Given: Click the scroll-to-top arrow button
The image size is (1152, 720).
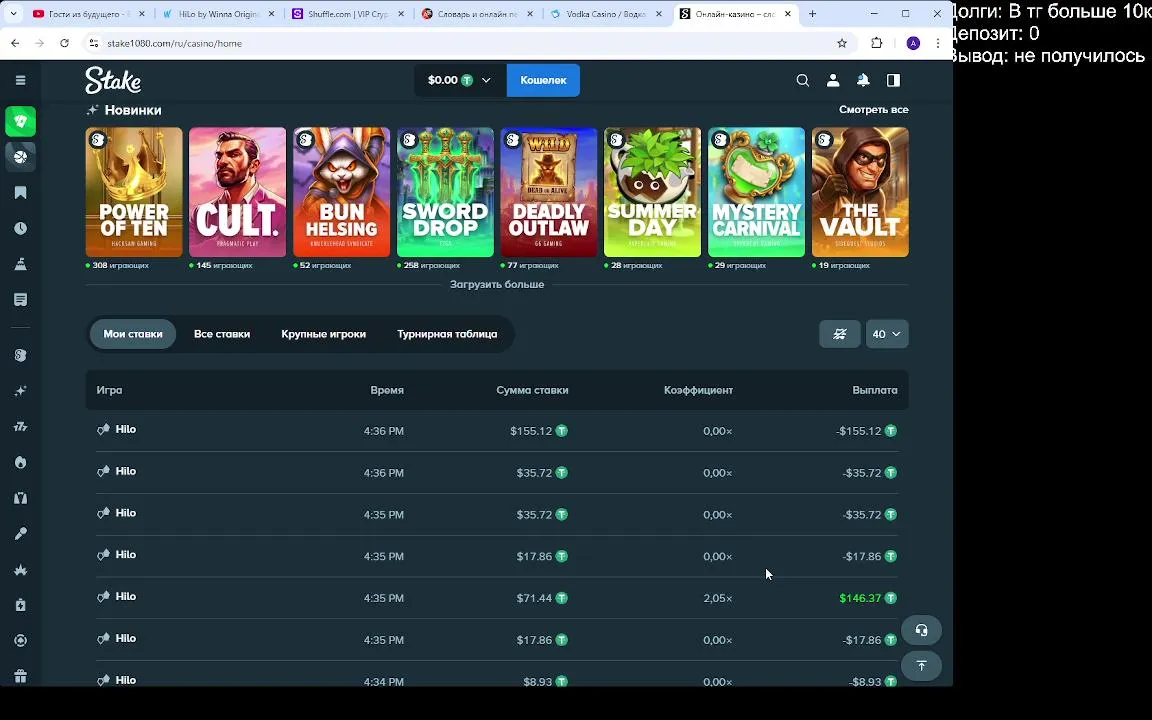Looking at the screenshot, I should pos(921,666).
